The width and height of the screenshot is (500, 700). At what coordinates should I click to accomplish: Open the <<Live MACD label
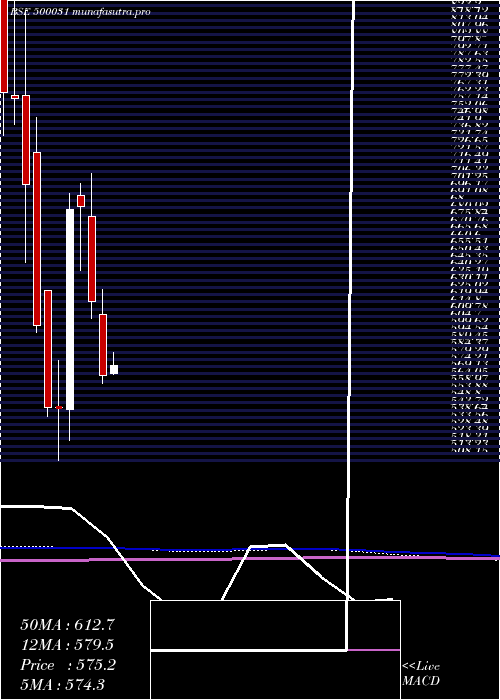(421, 673)
